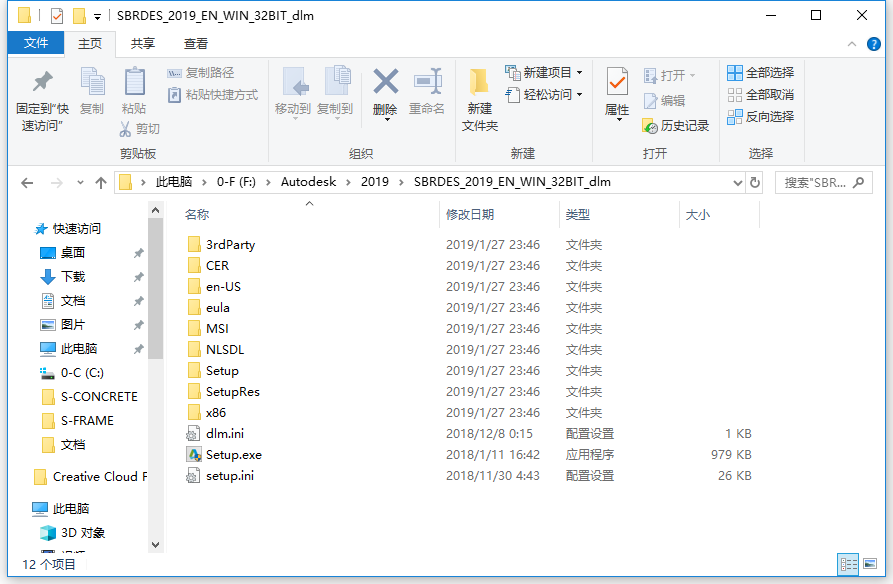Click 全部选择 select all

coord(760,73)
